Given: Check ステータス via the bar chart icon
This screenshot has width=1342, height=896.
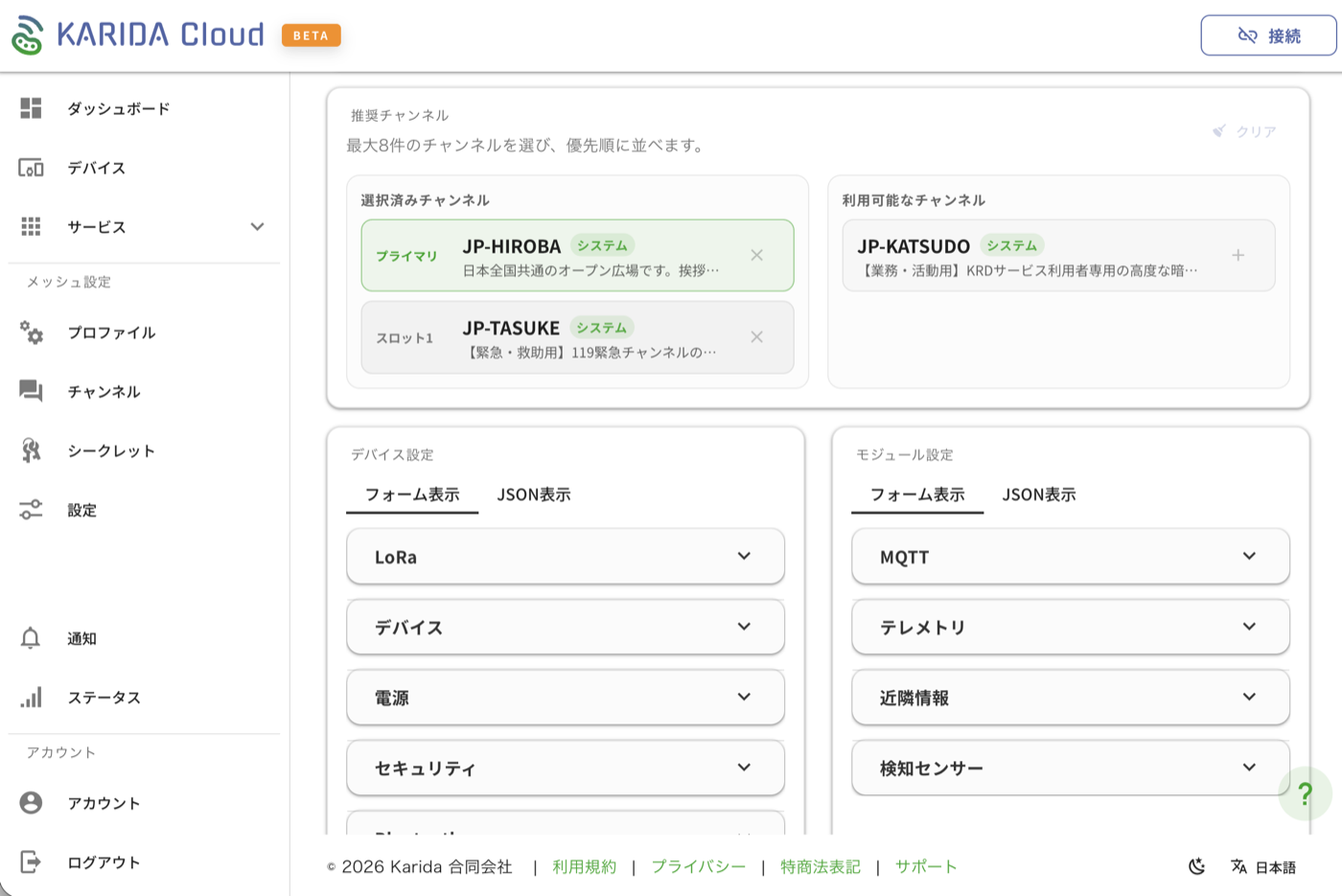Looking at the screenshot, I should click(31, 697).
